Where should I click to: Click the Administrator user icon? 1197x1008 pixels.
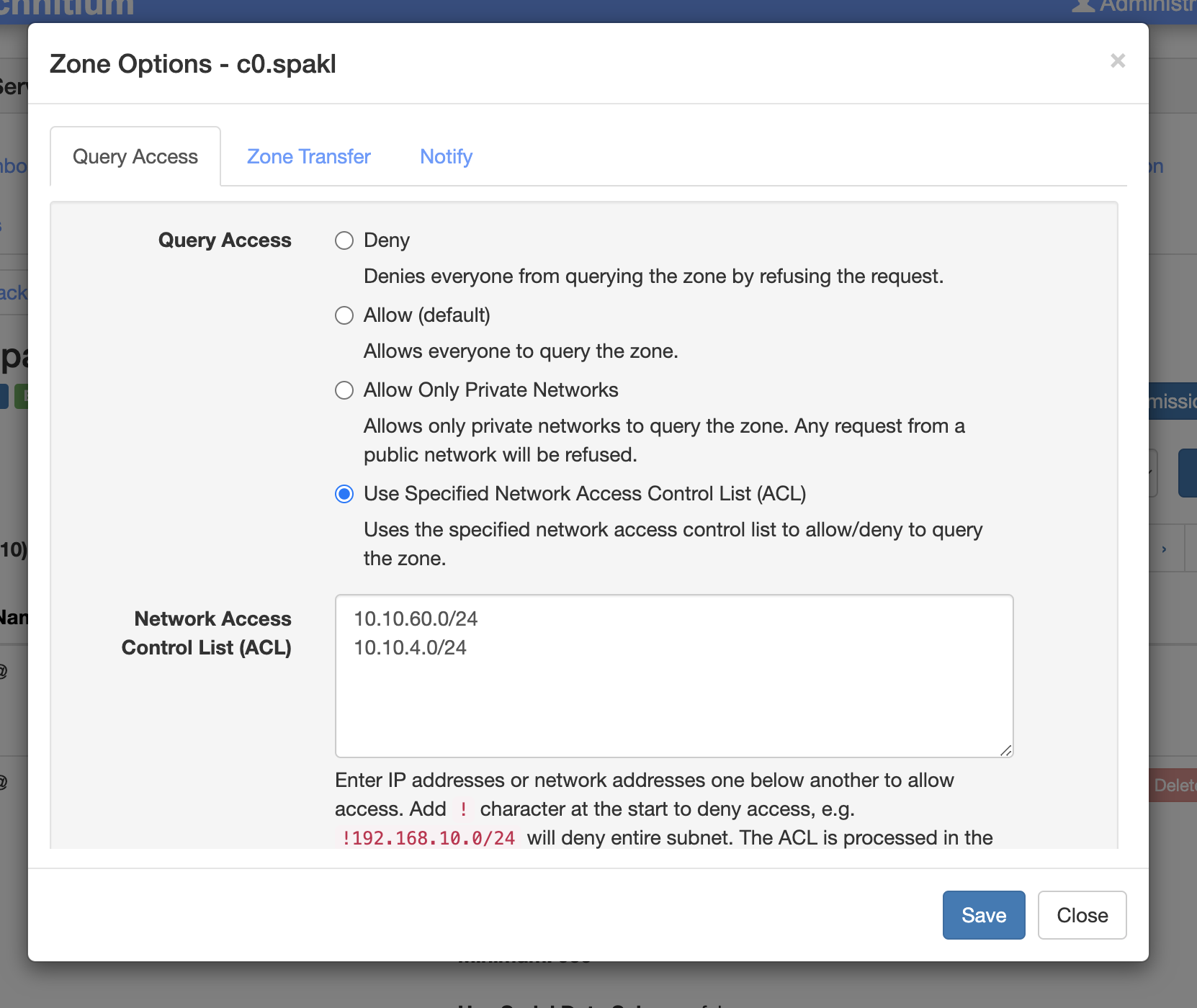[1082, 6]
